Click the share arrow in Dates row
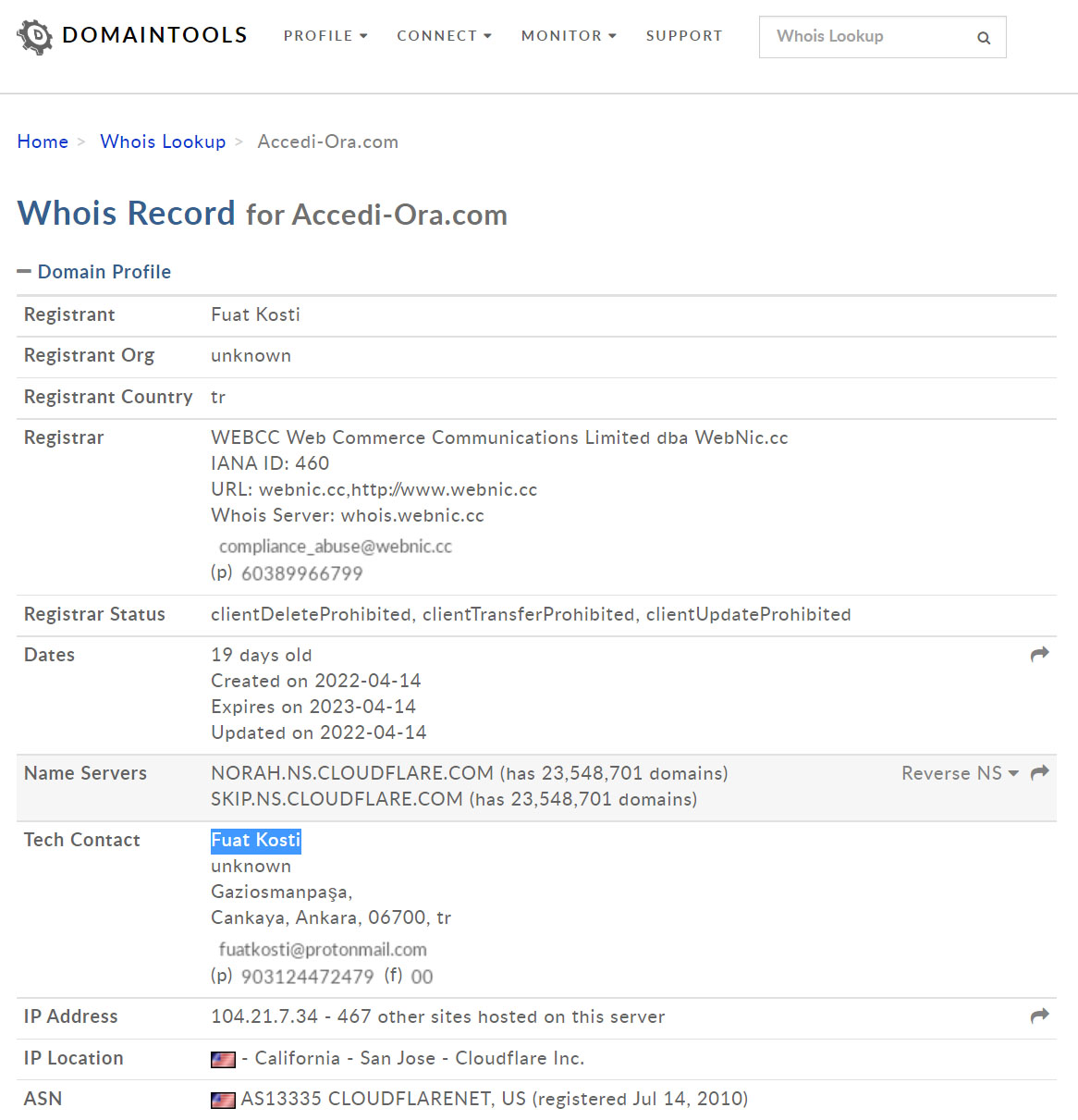This screenshot has width=1078, height=1120. click(x=1040, y=654)
